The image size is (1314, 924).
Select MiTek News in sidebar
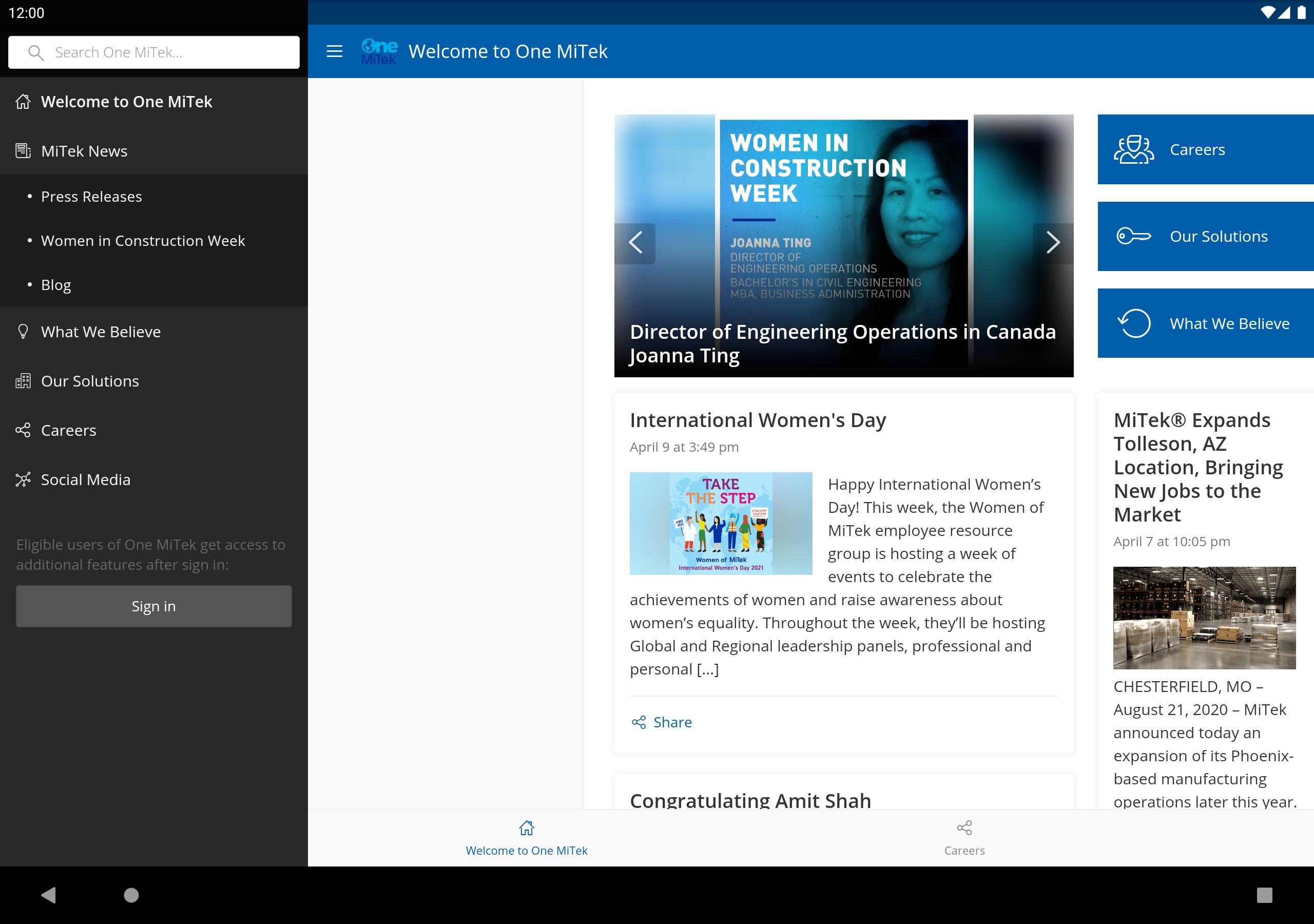[x=154, y=151]
